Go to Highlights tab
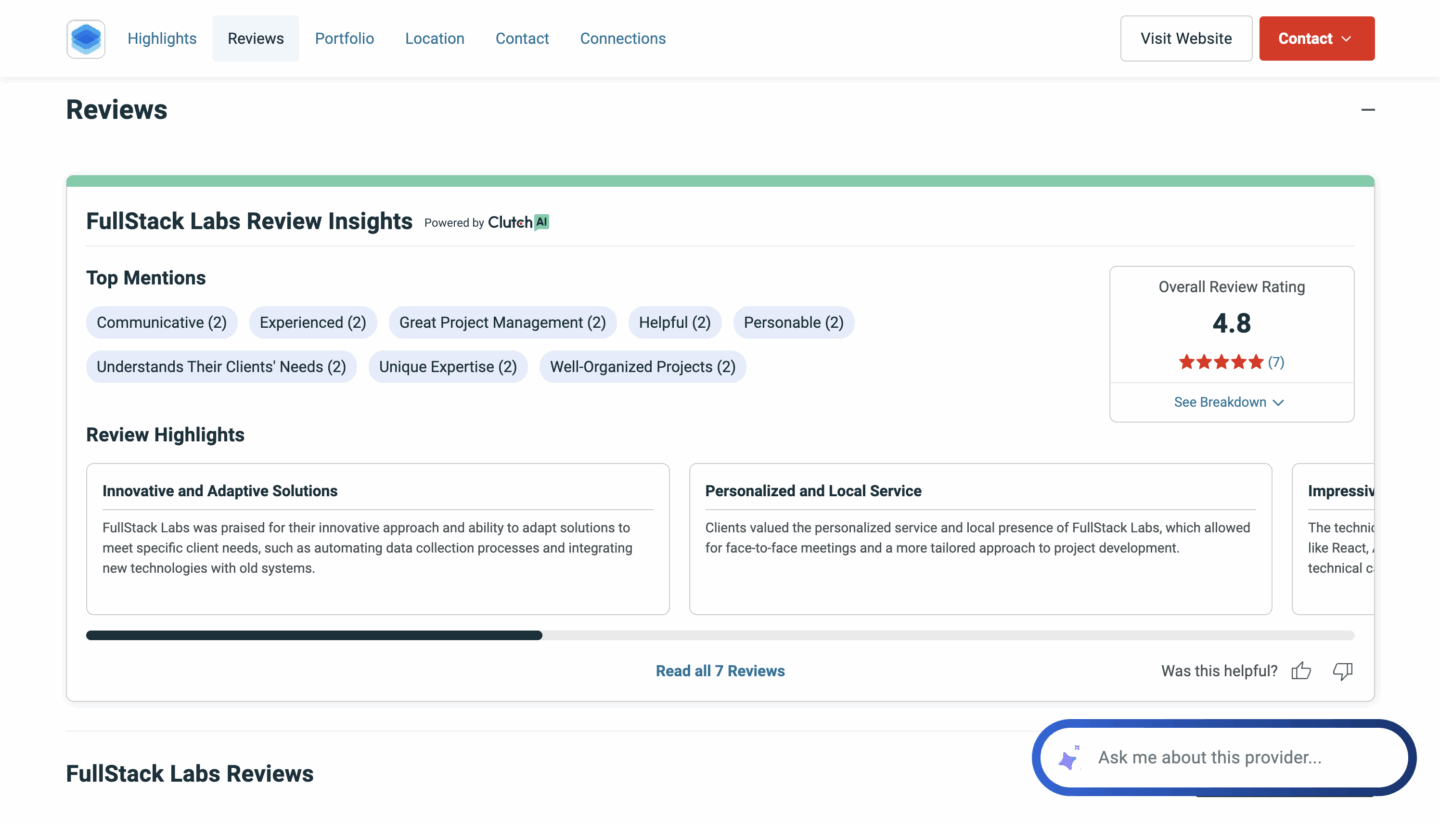 tap(162, 38)
